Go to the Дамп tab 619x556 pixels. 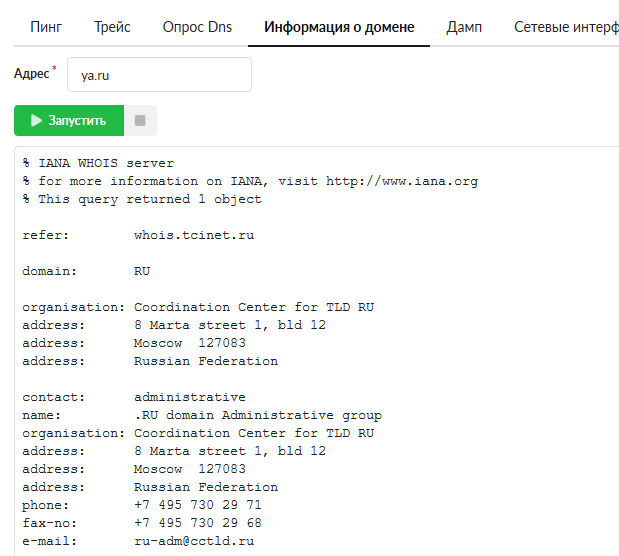click(x=464, y=27)
